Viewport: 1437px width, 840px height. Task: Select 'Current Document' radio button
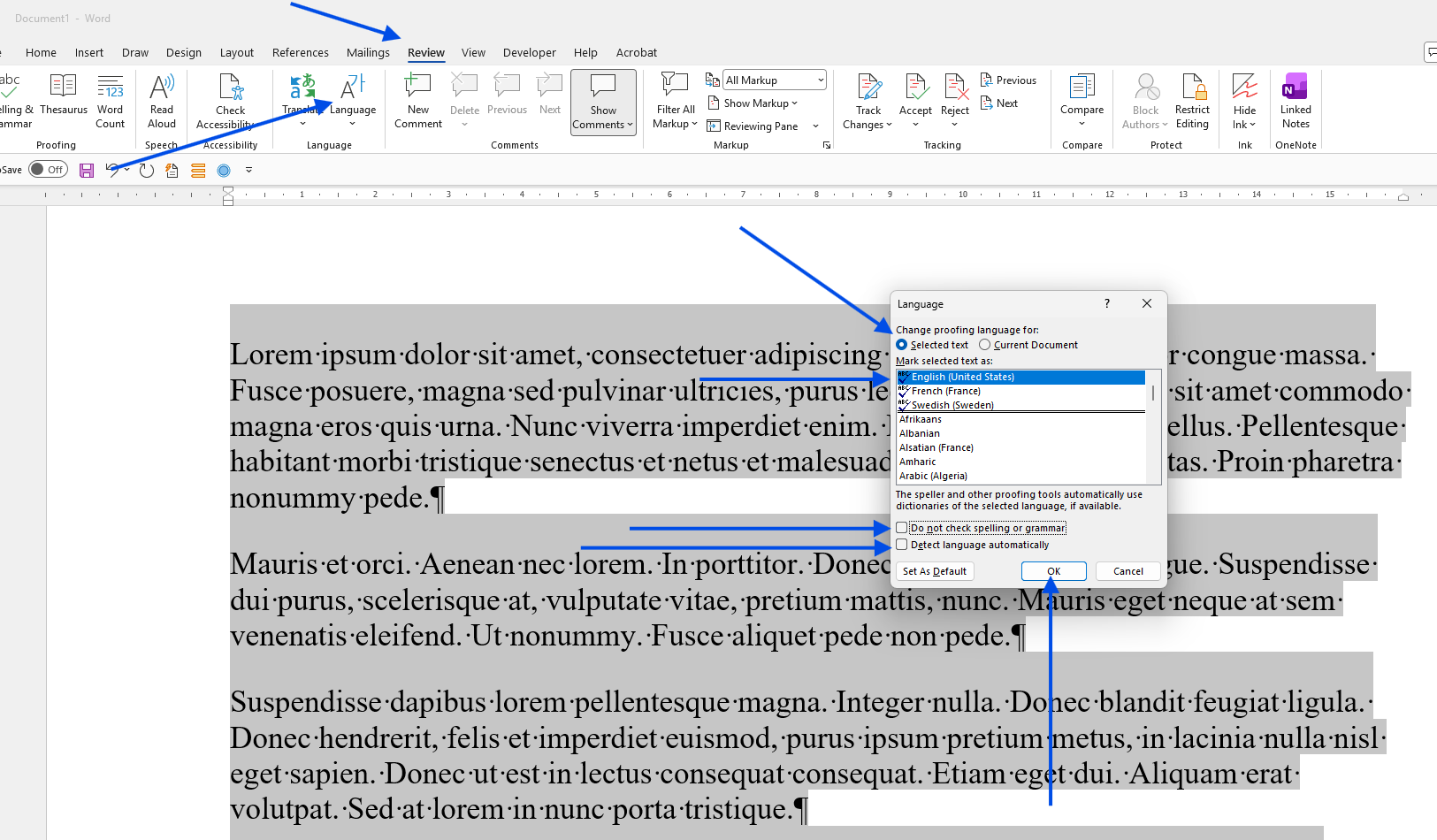point(984,345)
